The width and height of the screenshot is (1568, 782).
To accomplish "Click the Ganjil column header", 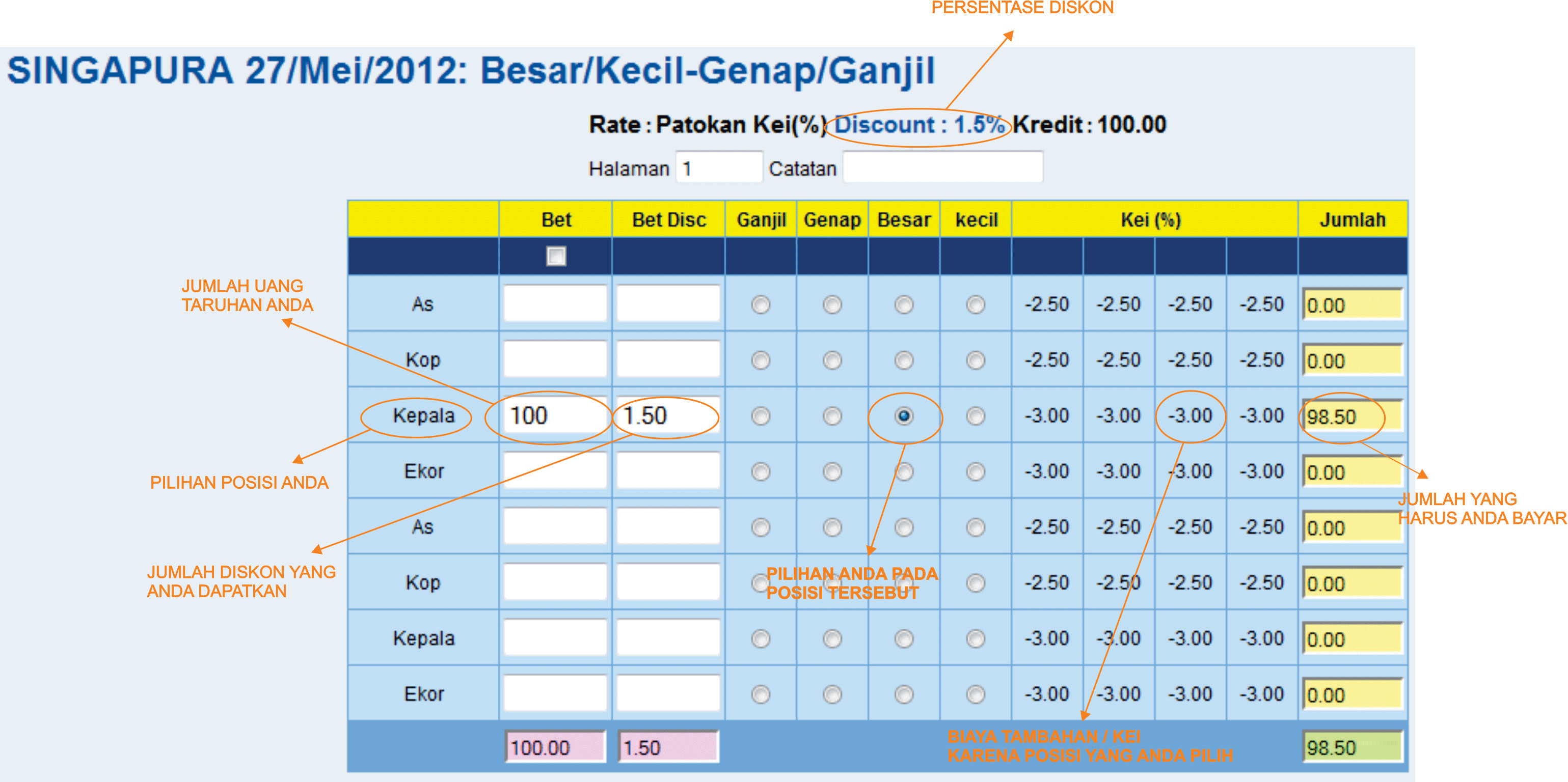I will [761, 220].
